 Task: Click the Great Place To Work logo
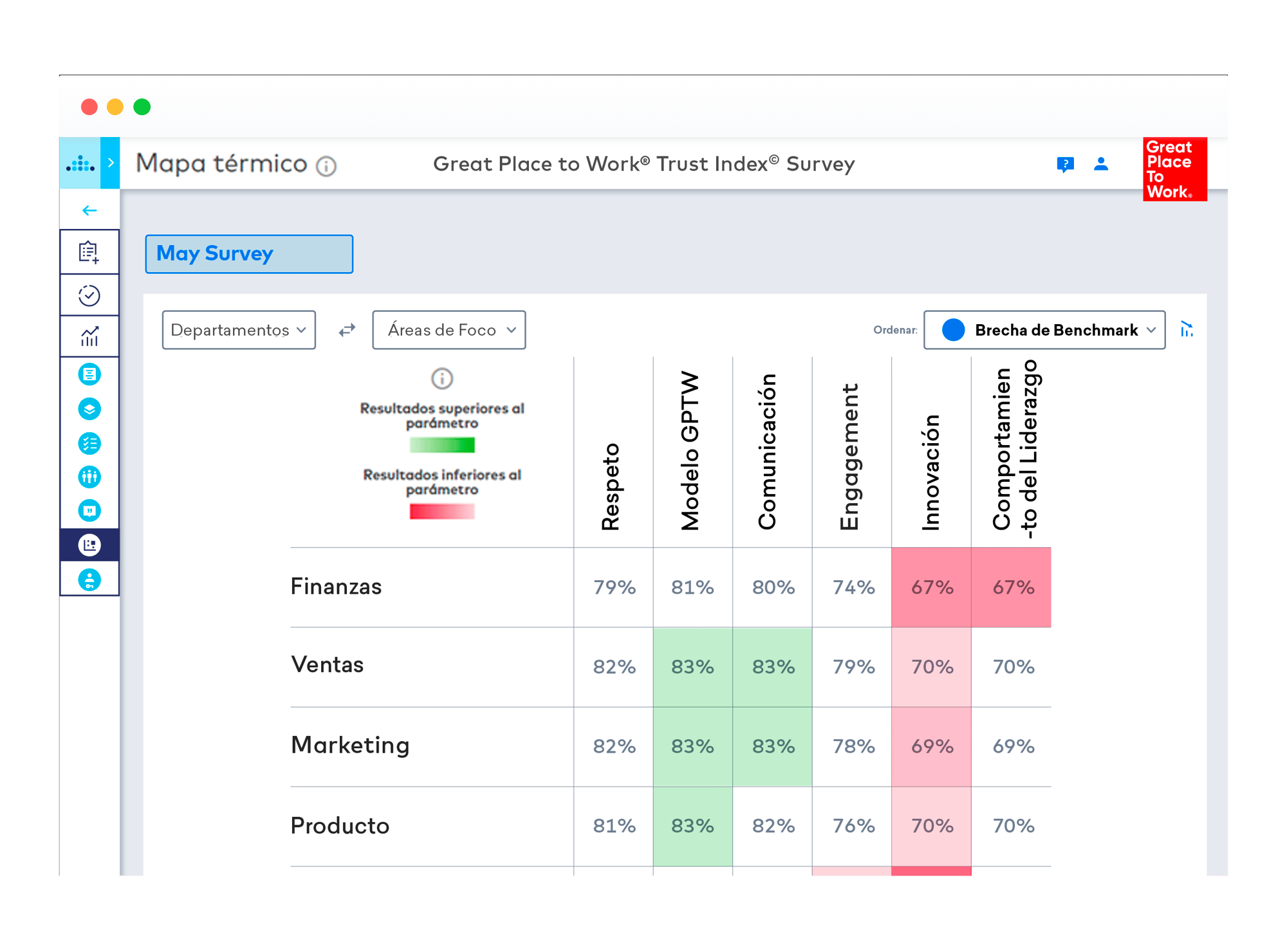pos(1174,169)
